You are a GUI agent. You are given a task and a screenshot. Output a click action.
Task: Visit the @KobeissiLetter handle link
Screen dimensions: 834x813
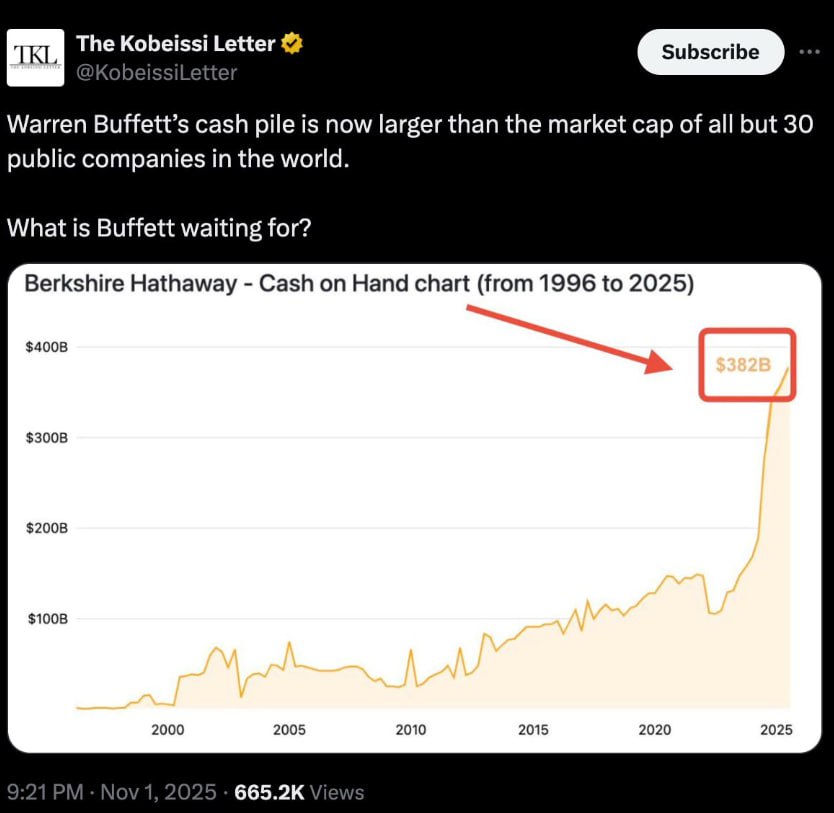[x=157, y=72]
